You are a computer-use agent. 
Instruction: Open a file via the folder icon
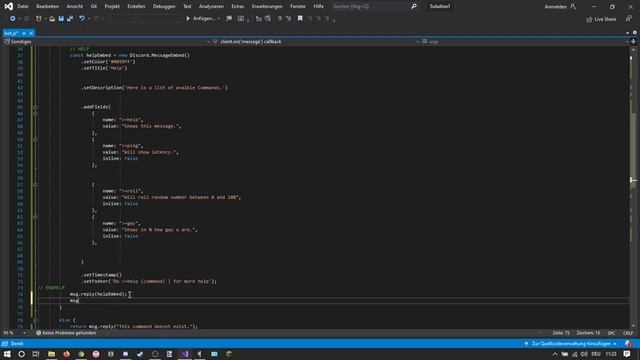52,19
